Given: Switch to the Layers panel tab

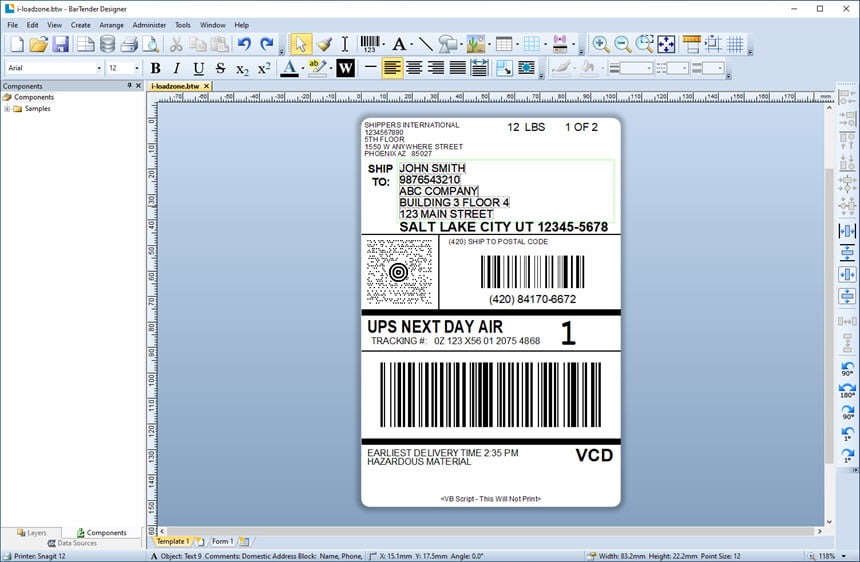Looking at the screenshot, I should click(x=32, y=532).
